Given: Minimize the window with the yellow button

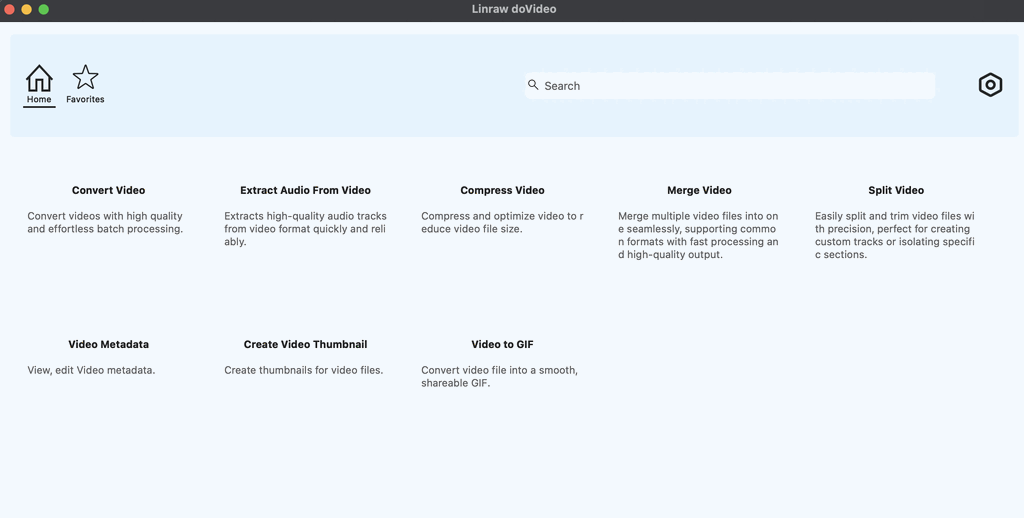Looking at the screenshot, I should (27, 9).
